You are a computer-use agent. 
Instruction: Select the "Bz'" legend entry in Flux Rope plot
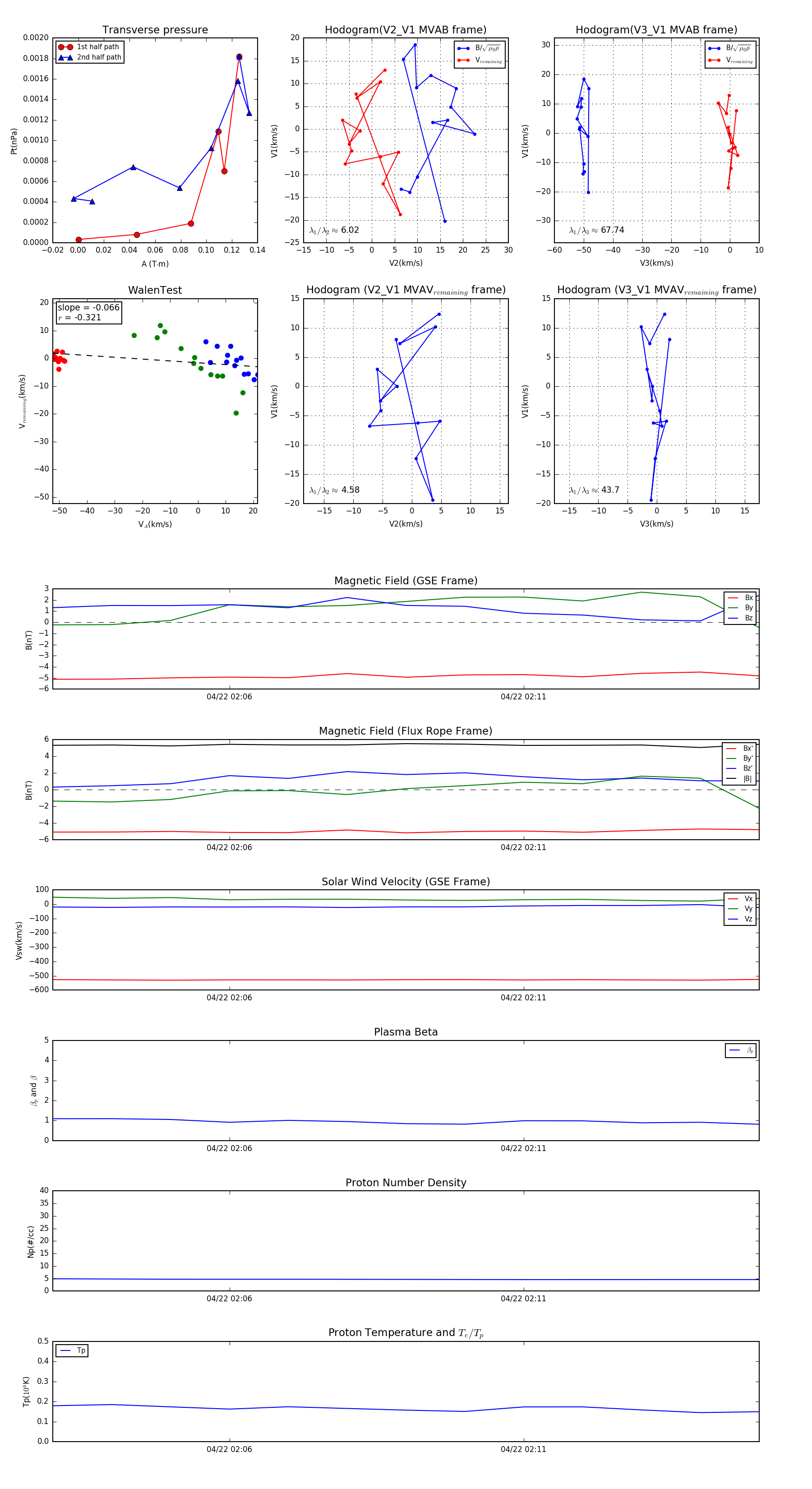[x=739, y=769]
